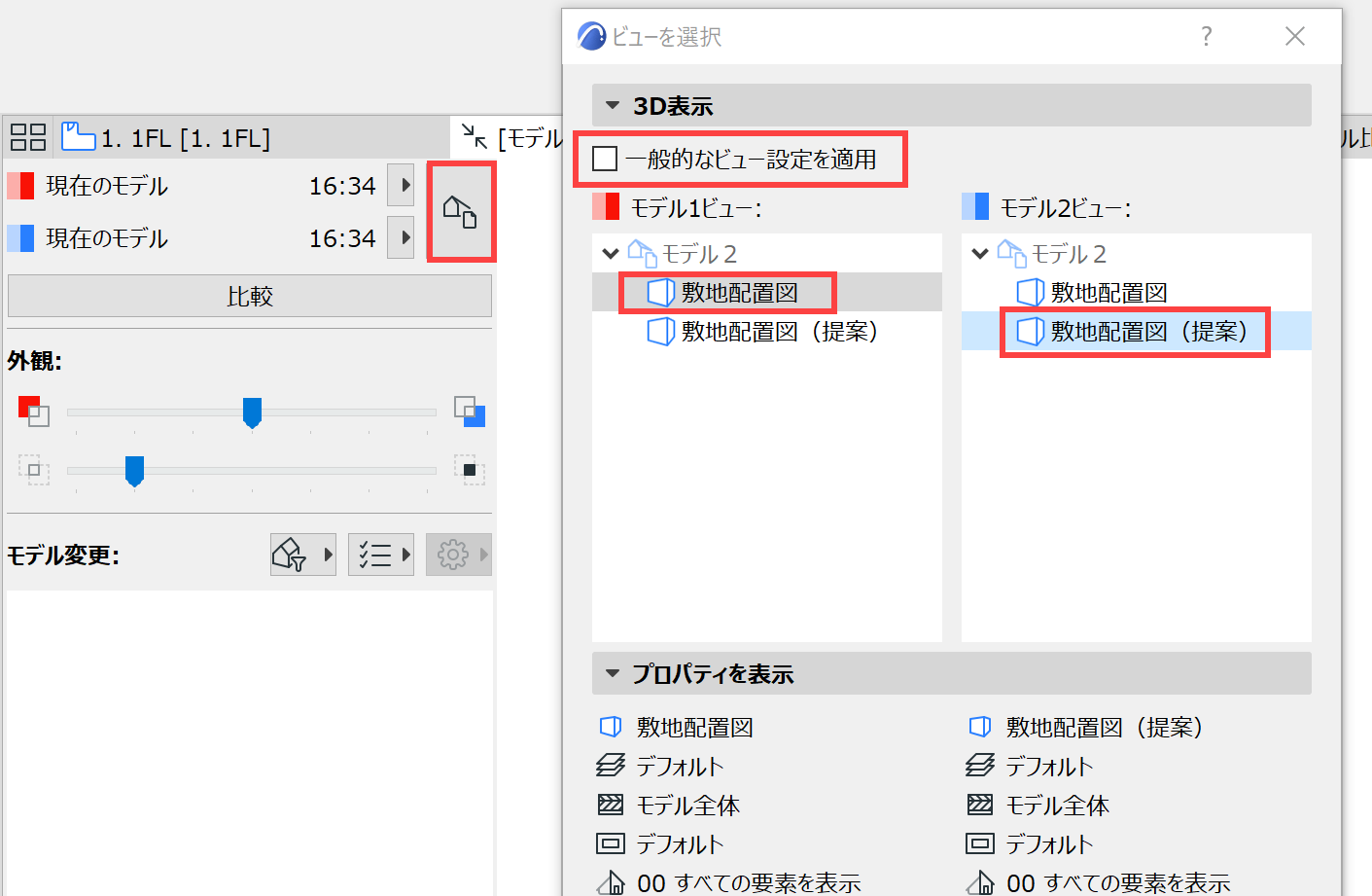Screen dimensions: 1372x896
Task: Open the arrow menu beside red 現在のモデル
Action: 401,185
